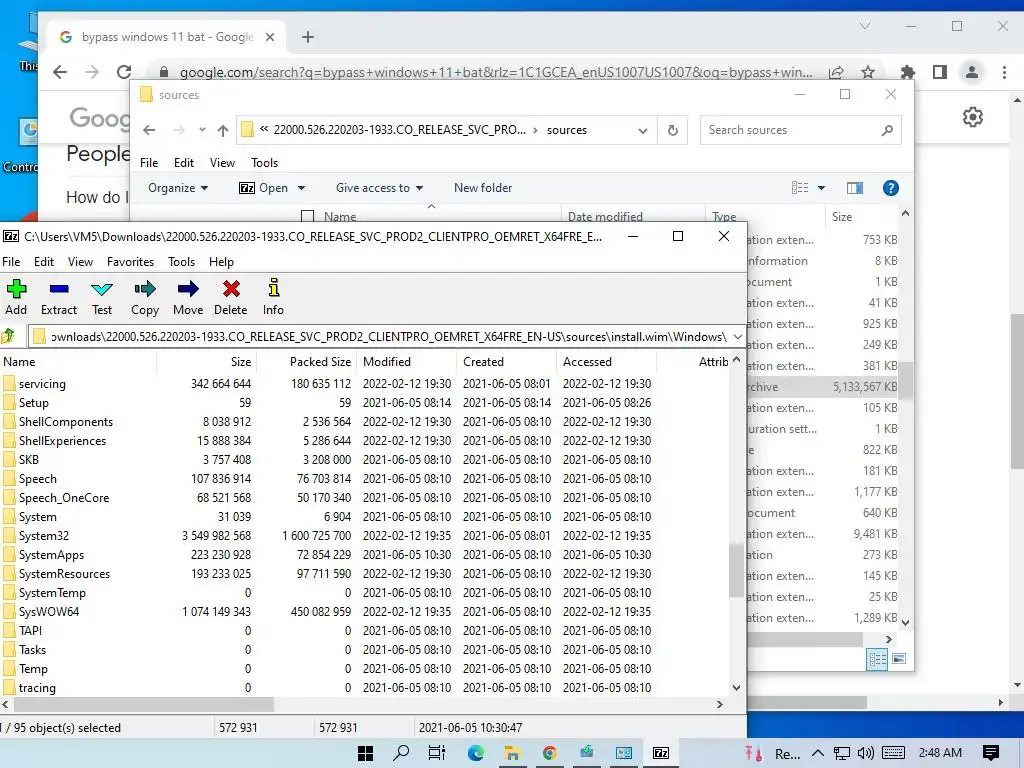Bookmark this page with the star icon
The height and width of the screenshot is (768, 1024).
[867, 72]
